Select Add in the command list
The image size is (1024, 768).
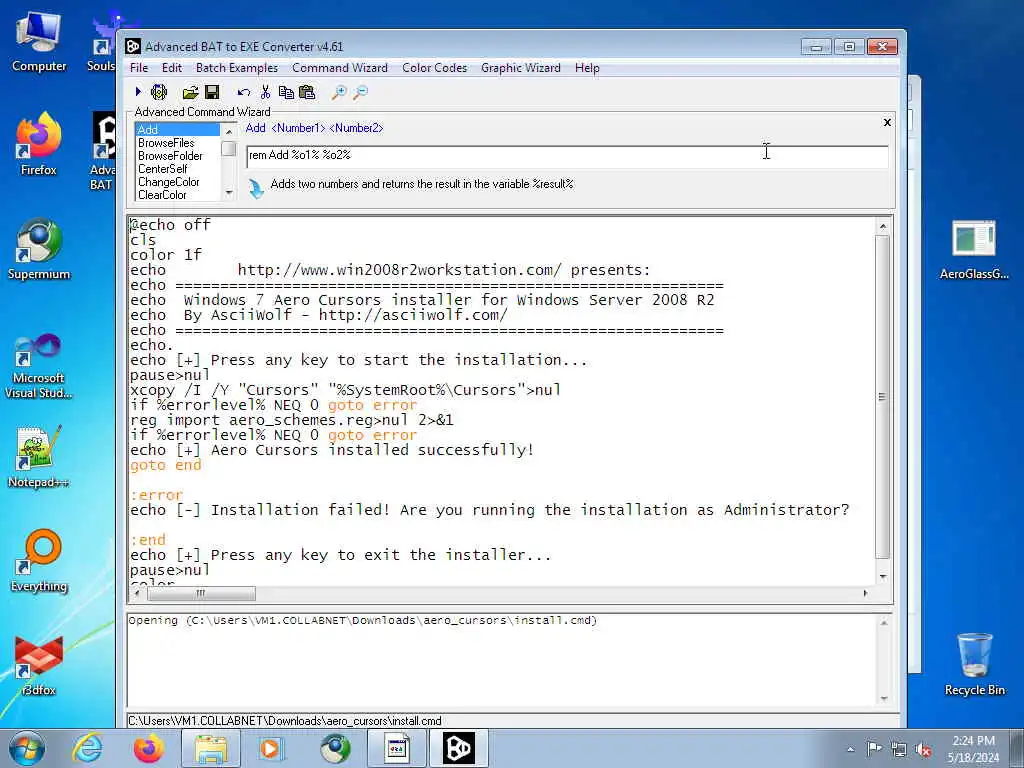point(178,129)
